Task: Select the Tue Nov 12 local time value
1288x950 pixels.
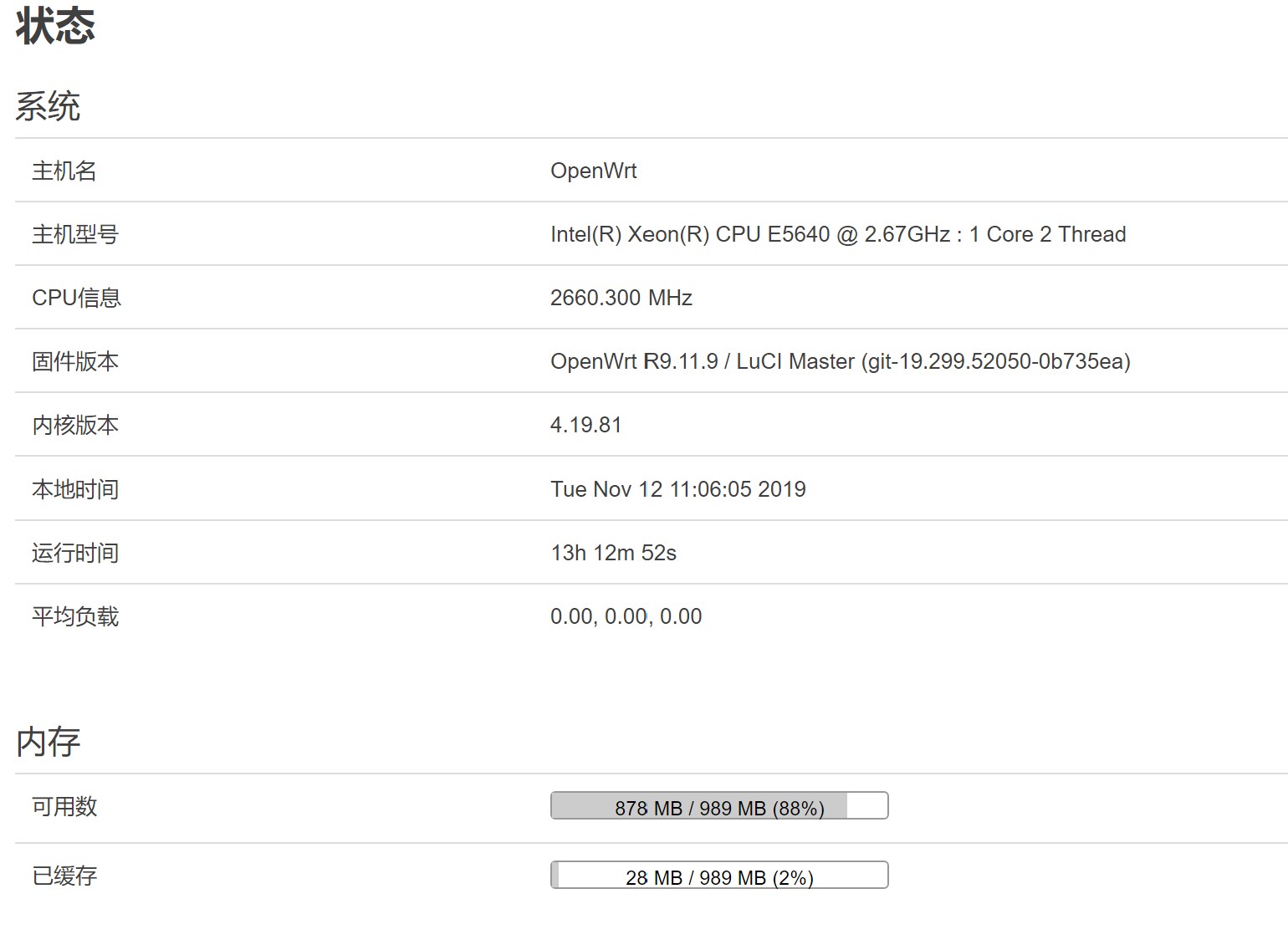Action: click(677, 488)
